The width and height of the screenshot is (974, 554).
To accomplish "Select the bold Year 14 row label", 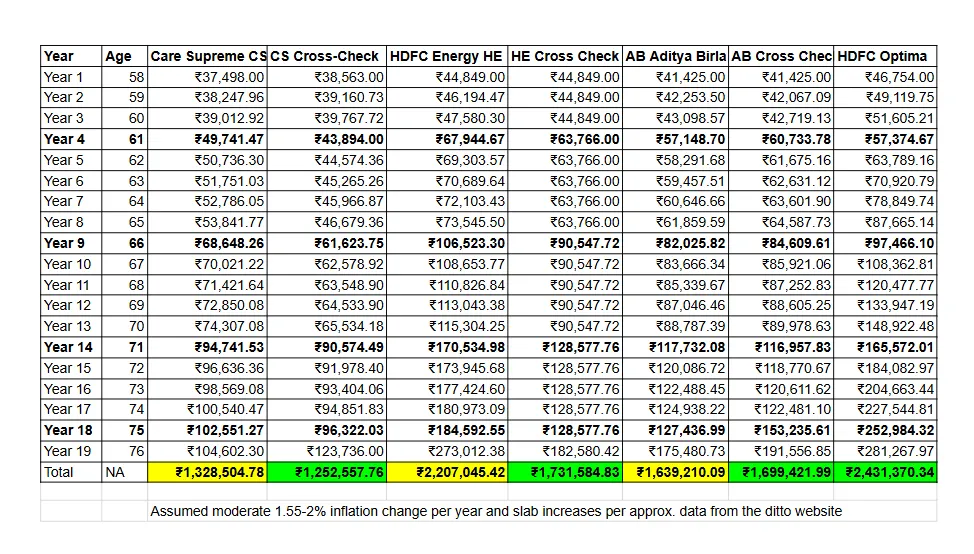I will [x=71, y=347].
